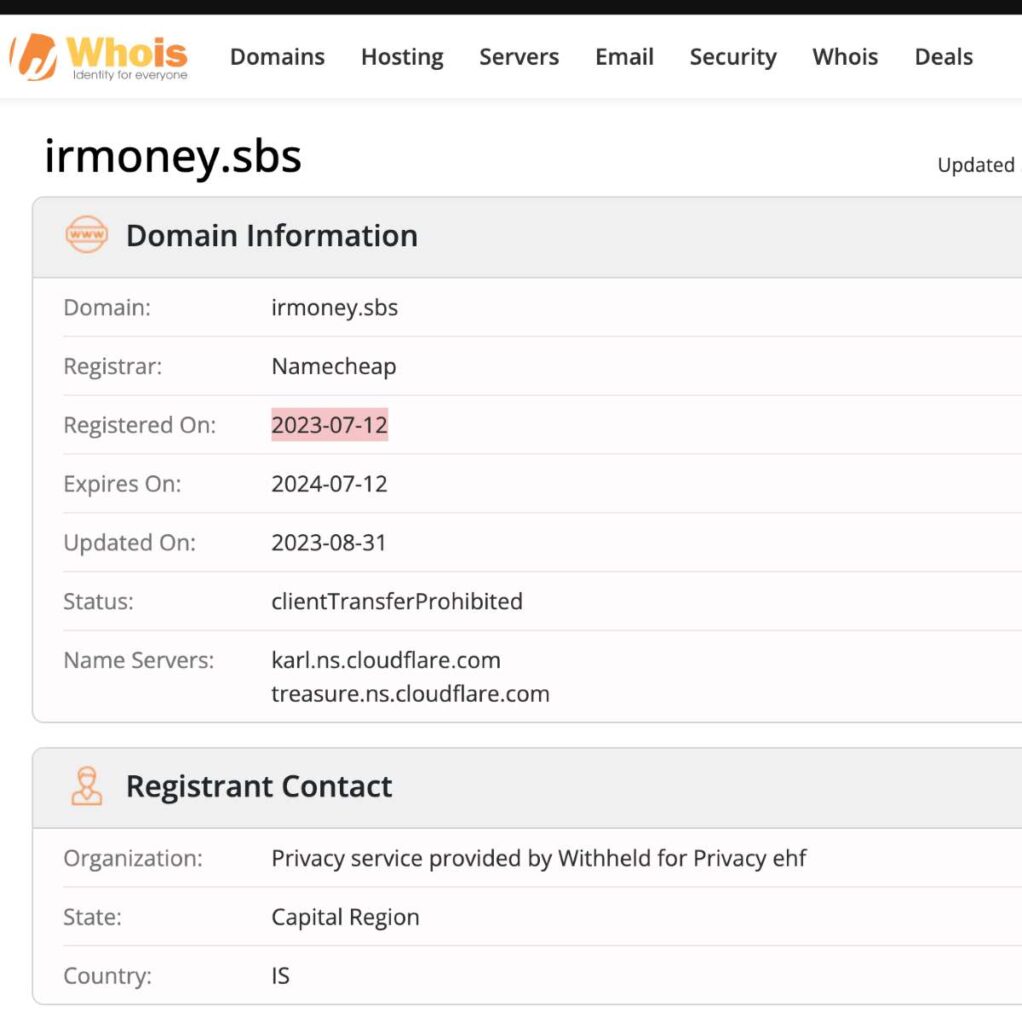The height and width of the screenshot is (1024, 1022).
Task: Open the Hosting menu
Action: click(402, 57)
